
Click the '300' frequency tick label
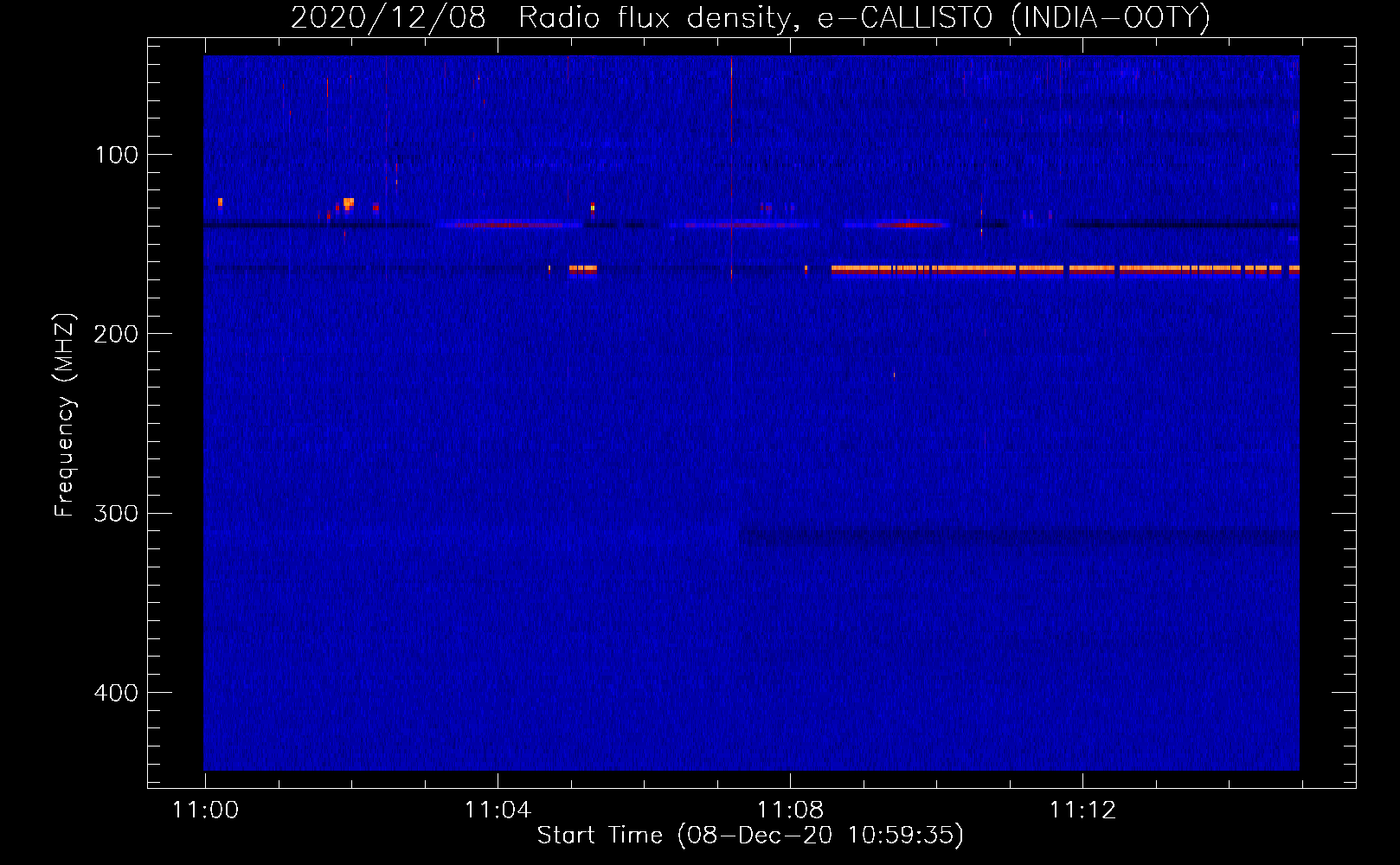(117, 513)
